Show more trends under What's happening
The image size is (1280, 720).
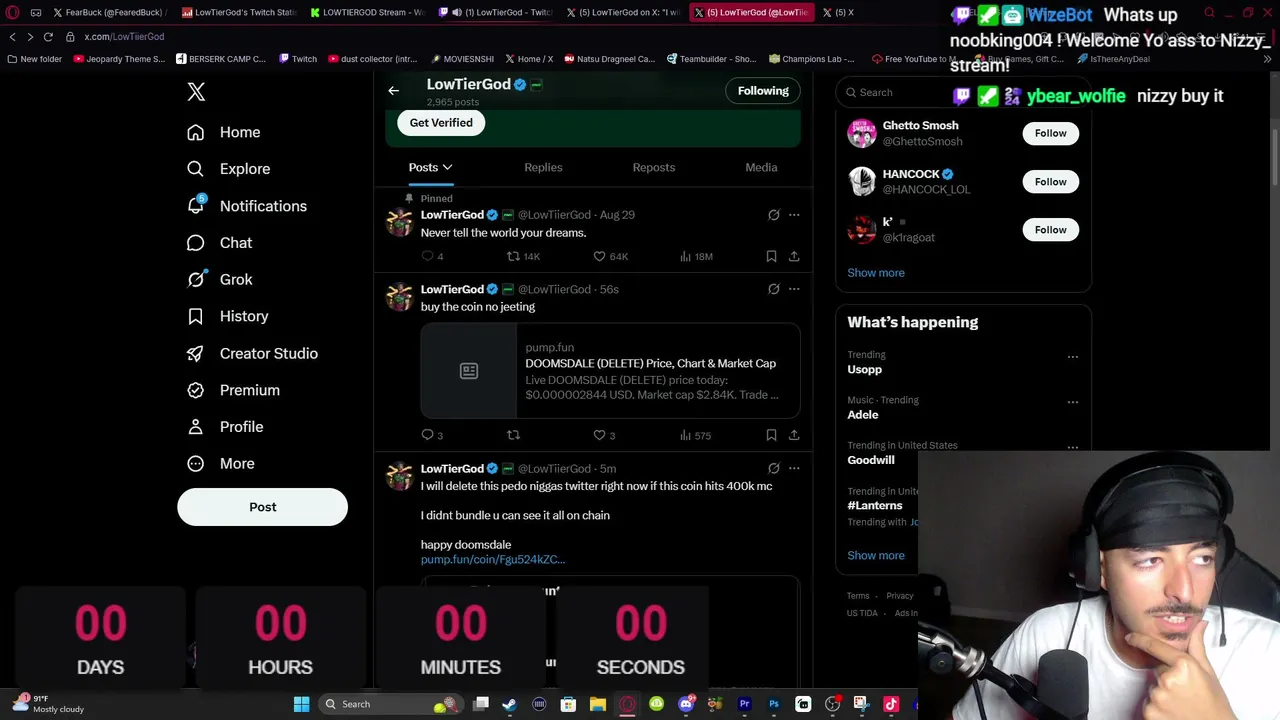(x=876, y=556)
